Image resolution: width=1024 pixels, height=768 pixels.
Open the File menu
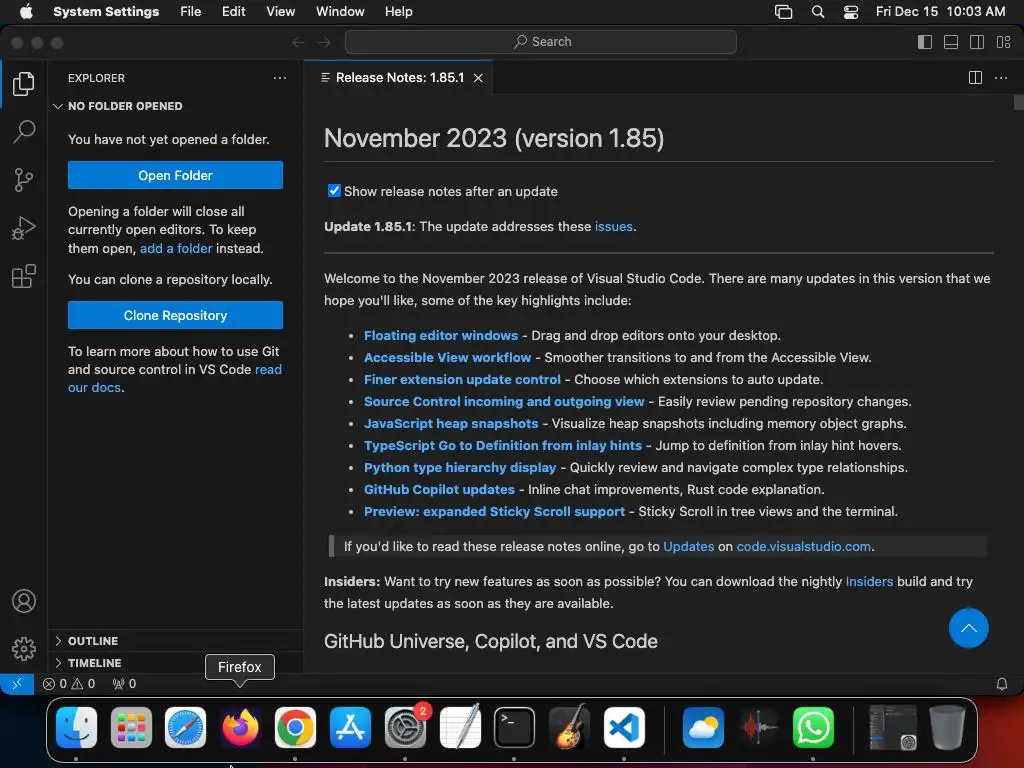click(x=191, y=12)
